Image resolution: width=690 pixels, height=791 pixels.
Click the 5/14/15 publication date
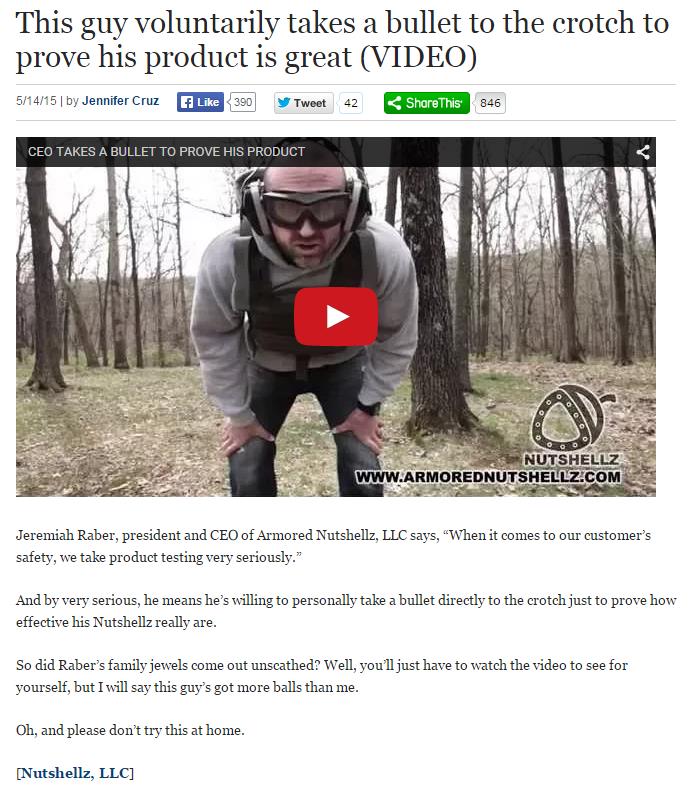[36, 101]
